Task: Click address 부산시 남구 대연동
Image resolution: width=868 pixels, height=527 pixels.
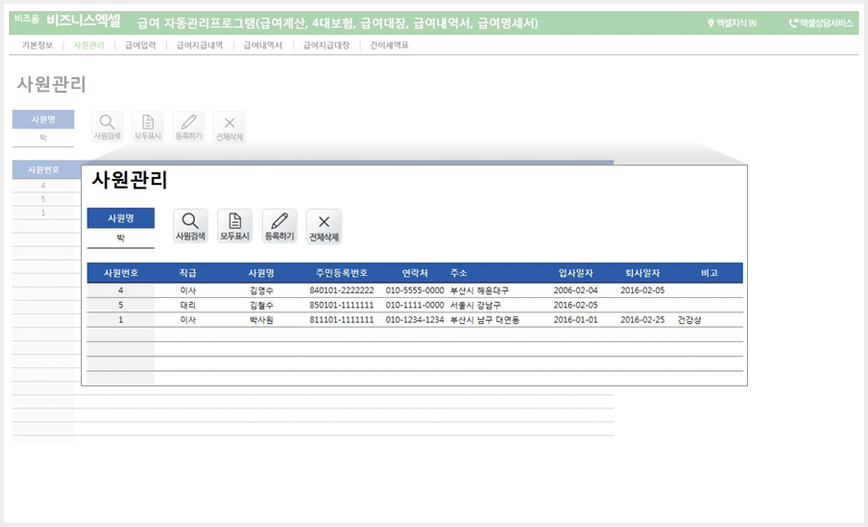Action: [484, 320]
